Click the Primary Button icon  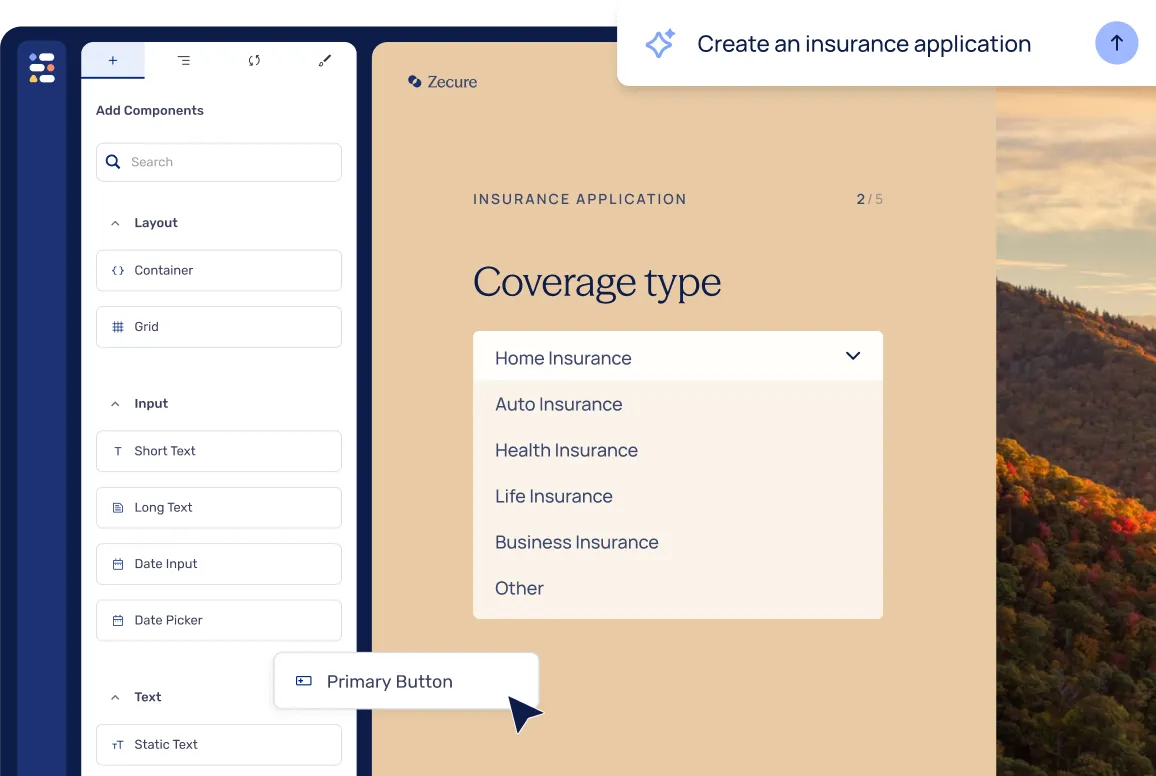[304, 681]
